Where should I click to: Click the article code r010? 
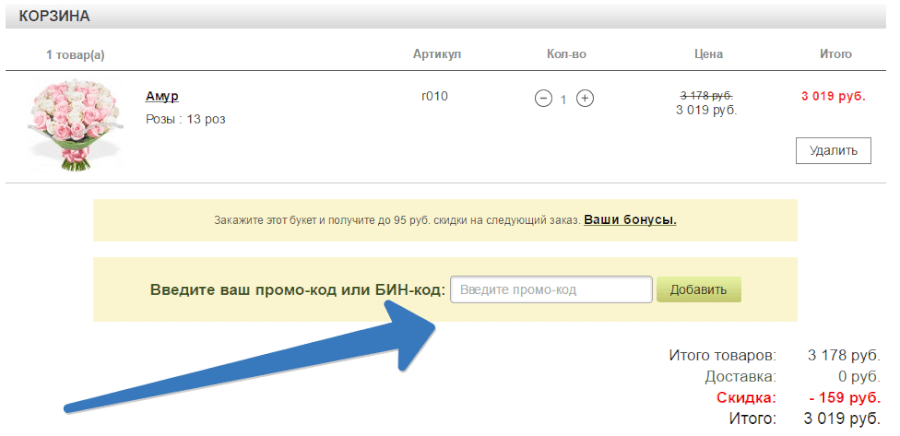435,97
